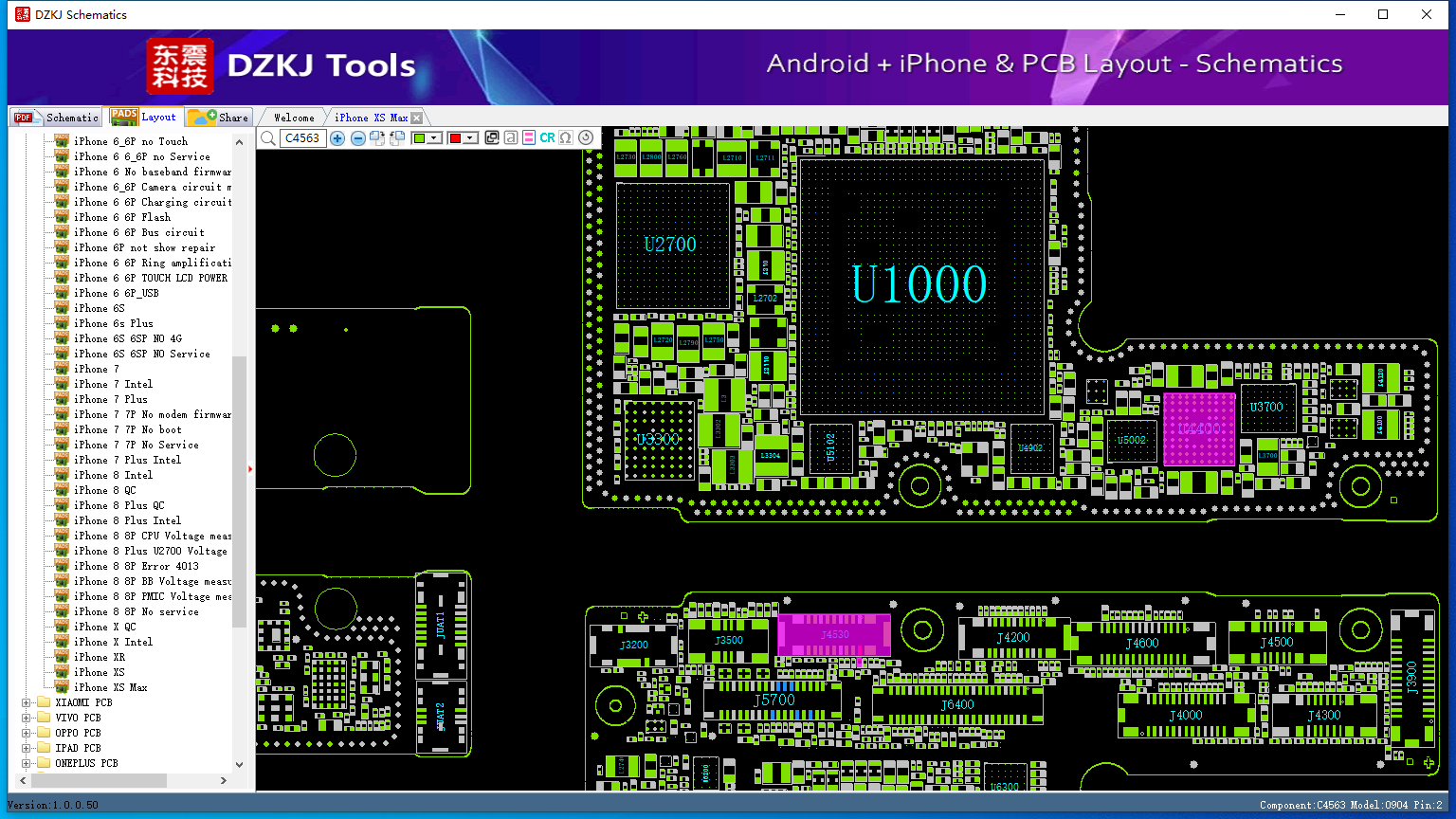The width and height of the screenshot is (1456, 819).
Task: Click the DZKJ Tools logo in banner
Action: (x=282, y=66)
